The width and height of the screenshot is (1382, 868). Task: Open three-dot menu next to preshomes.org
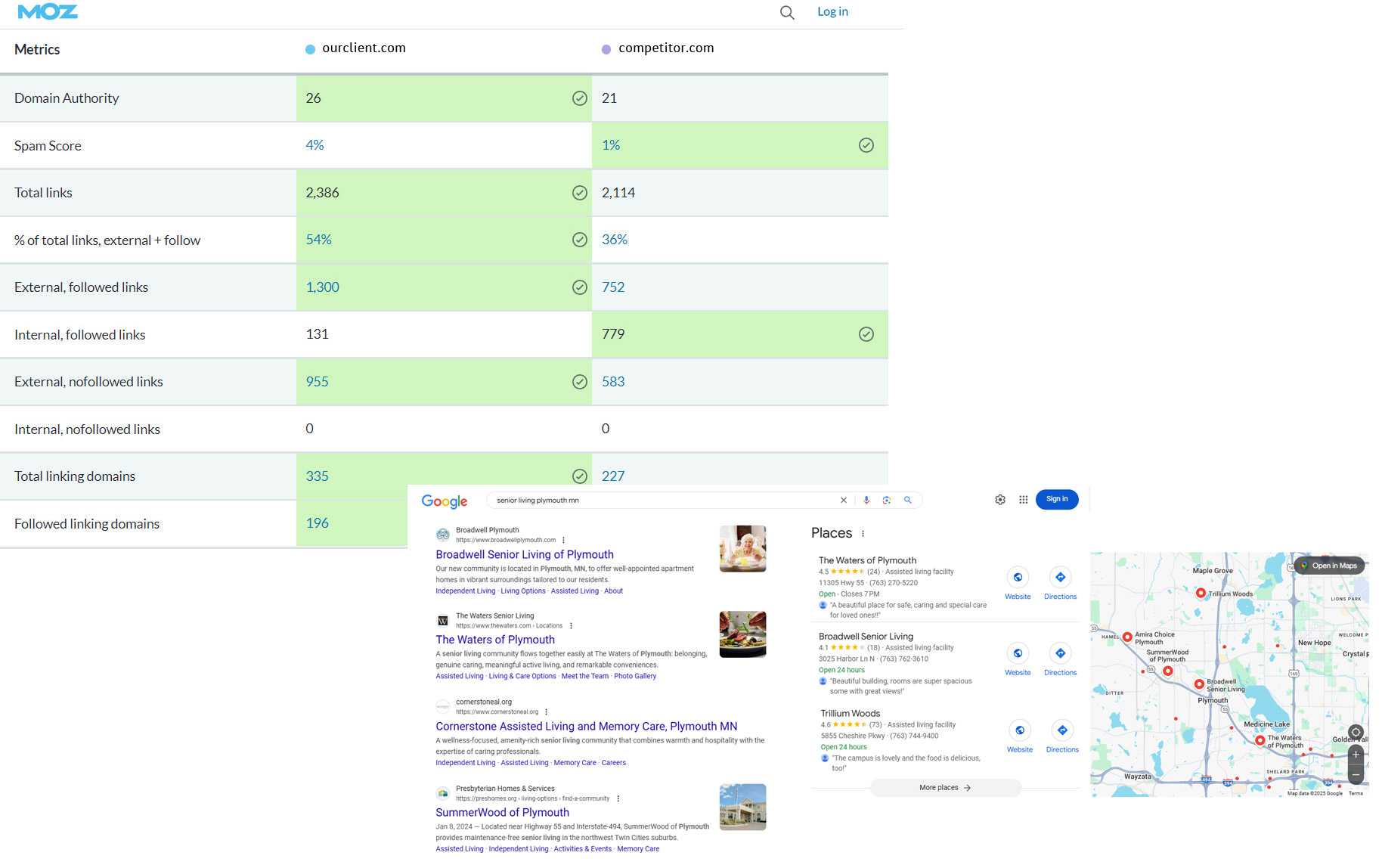point(618,798)
